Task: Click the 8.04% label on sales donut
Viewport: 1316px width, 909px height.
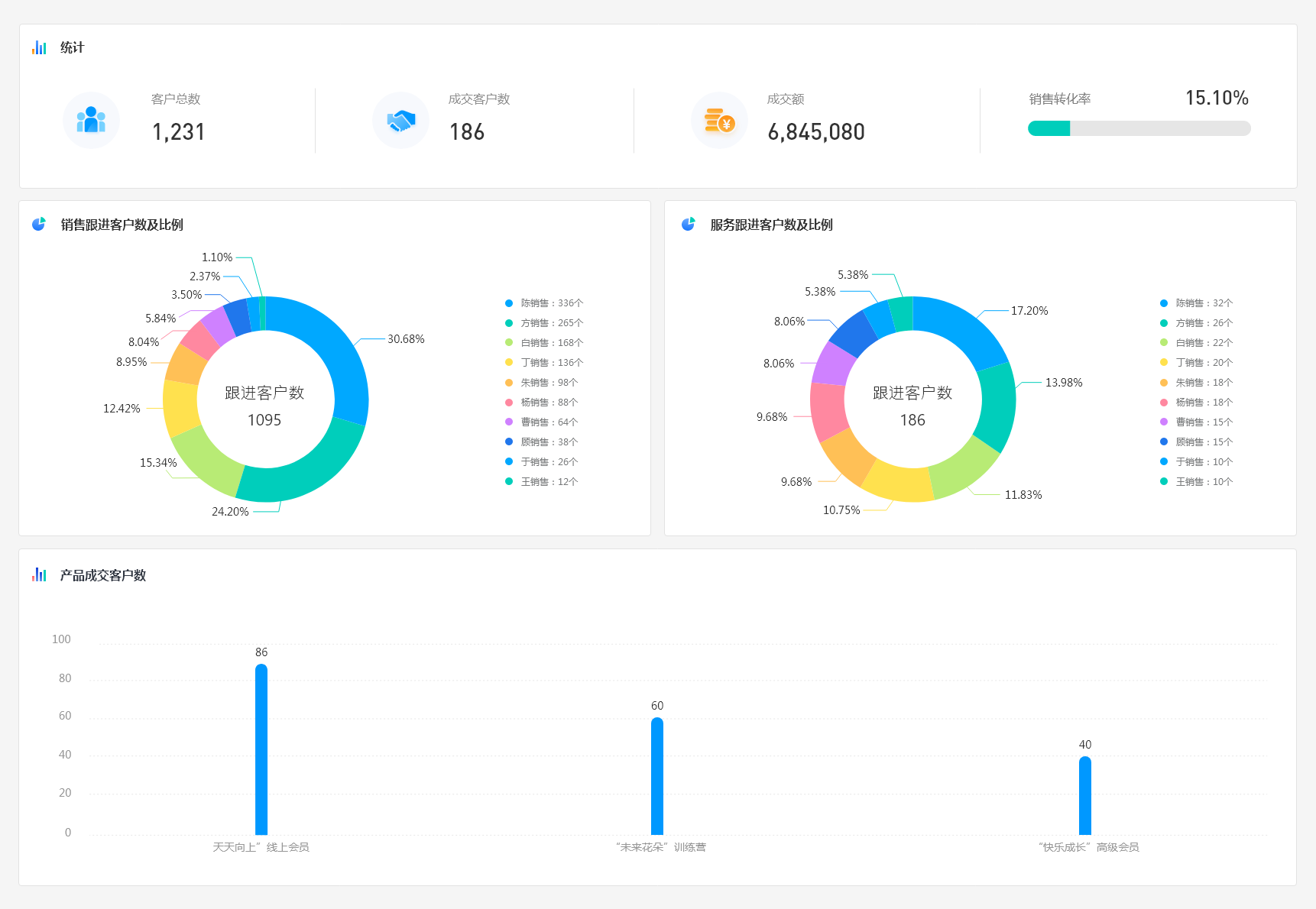Action: [x=144, y=342]
